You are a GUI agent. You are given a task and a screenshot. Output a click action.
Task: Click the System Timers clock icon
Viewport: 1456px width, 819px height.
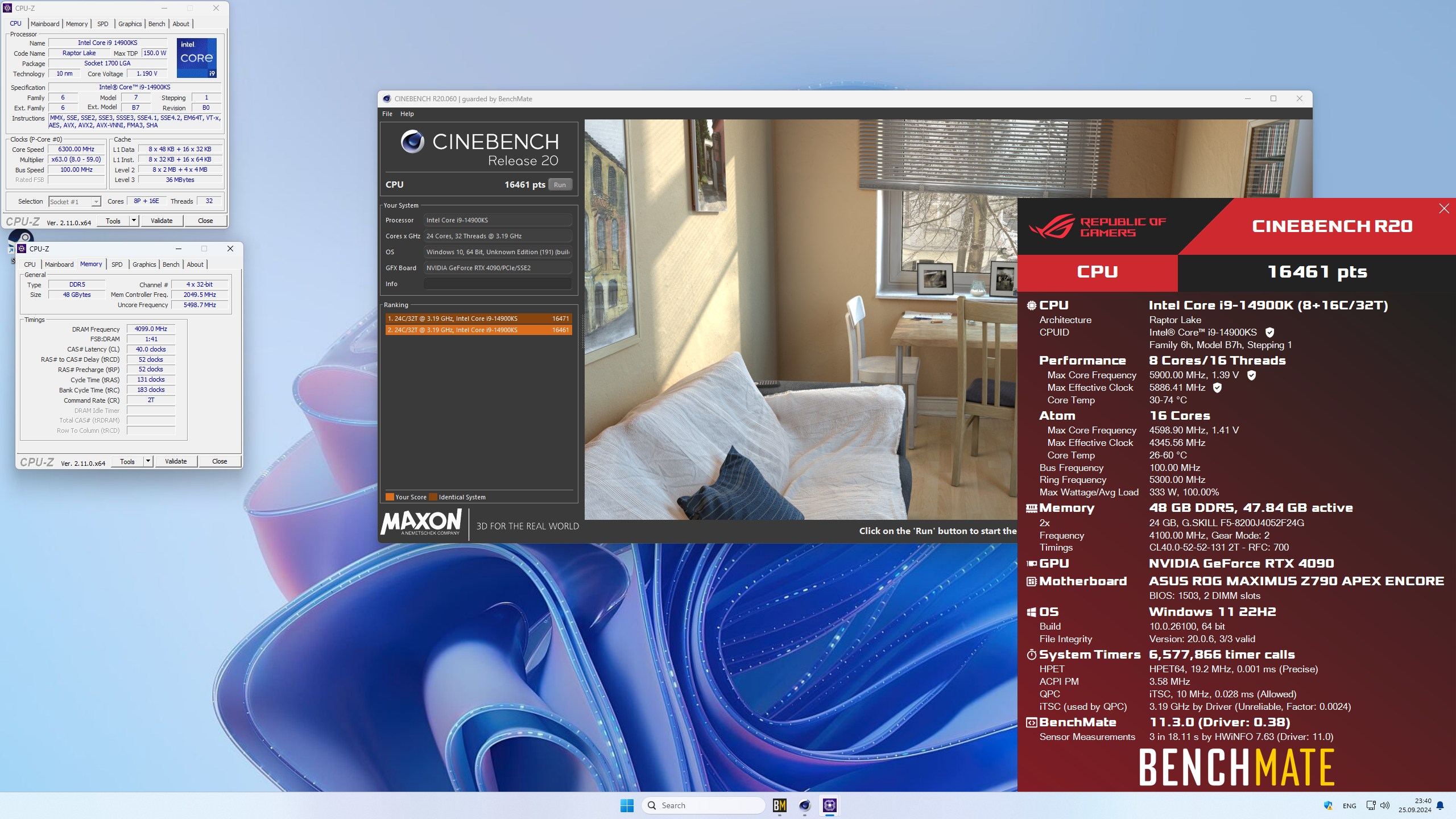pos(1031,655)
